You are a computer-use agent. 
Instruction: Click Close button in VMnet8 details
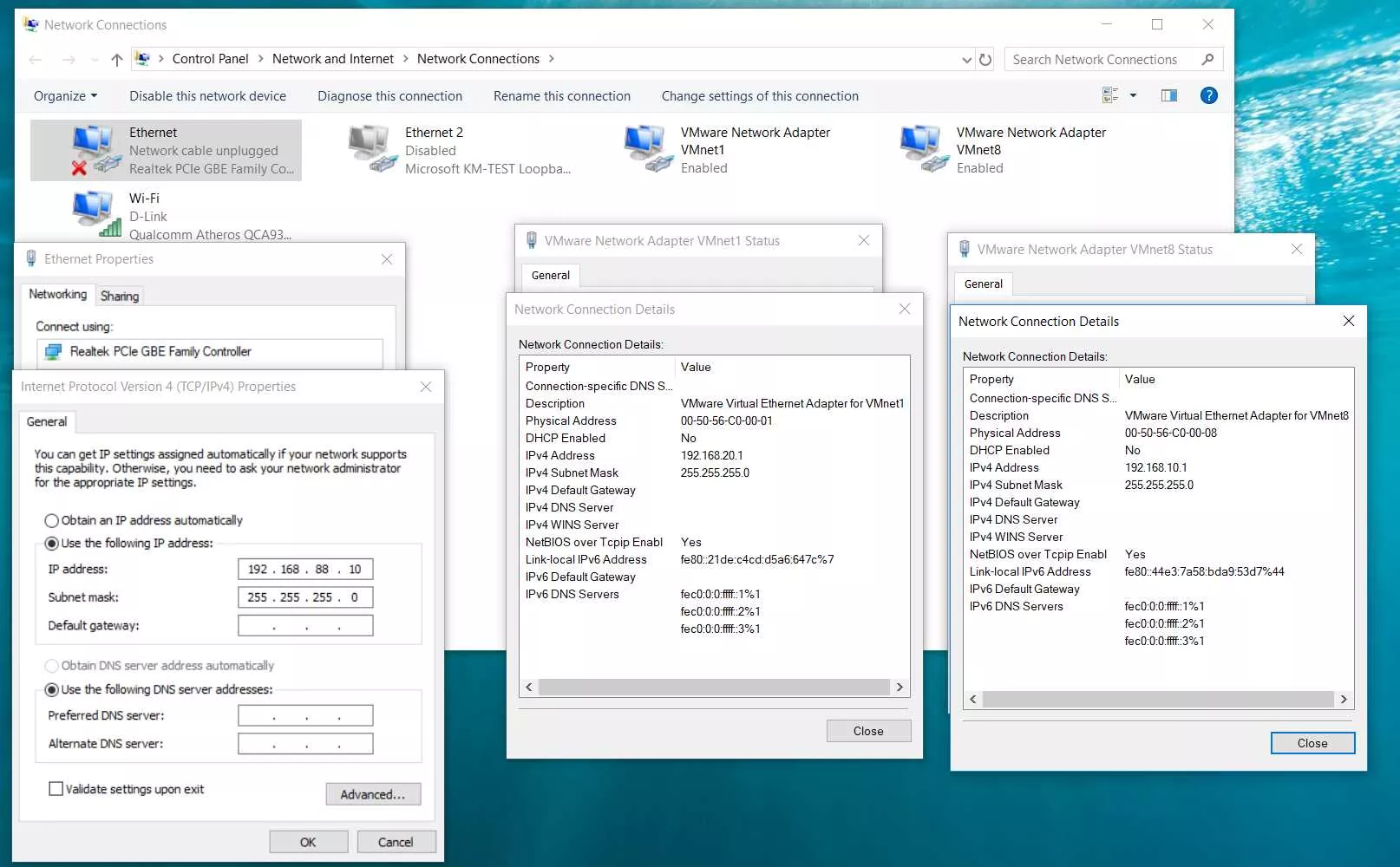coord(1312,743)
